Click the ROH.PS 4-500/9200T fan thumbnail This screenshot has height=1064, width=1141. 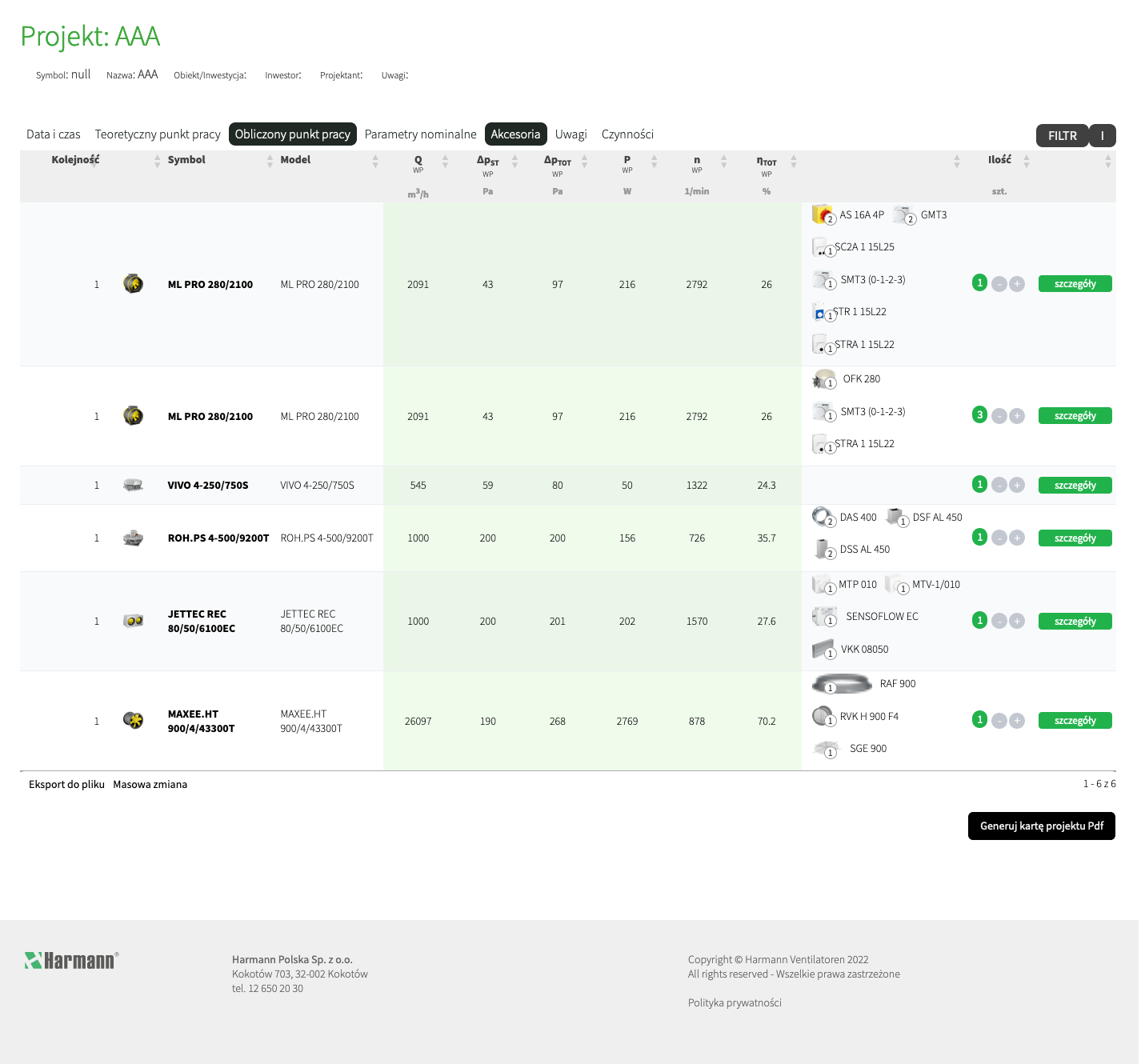pyautogui.click(x=133, y=538)
